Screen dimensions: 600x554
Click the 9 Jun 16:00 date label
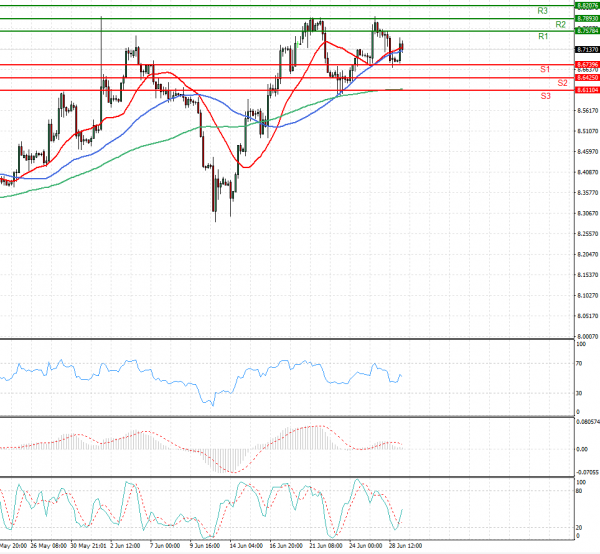click(x=205, y=545)
